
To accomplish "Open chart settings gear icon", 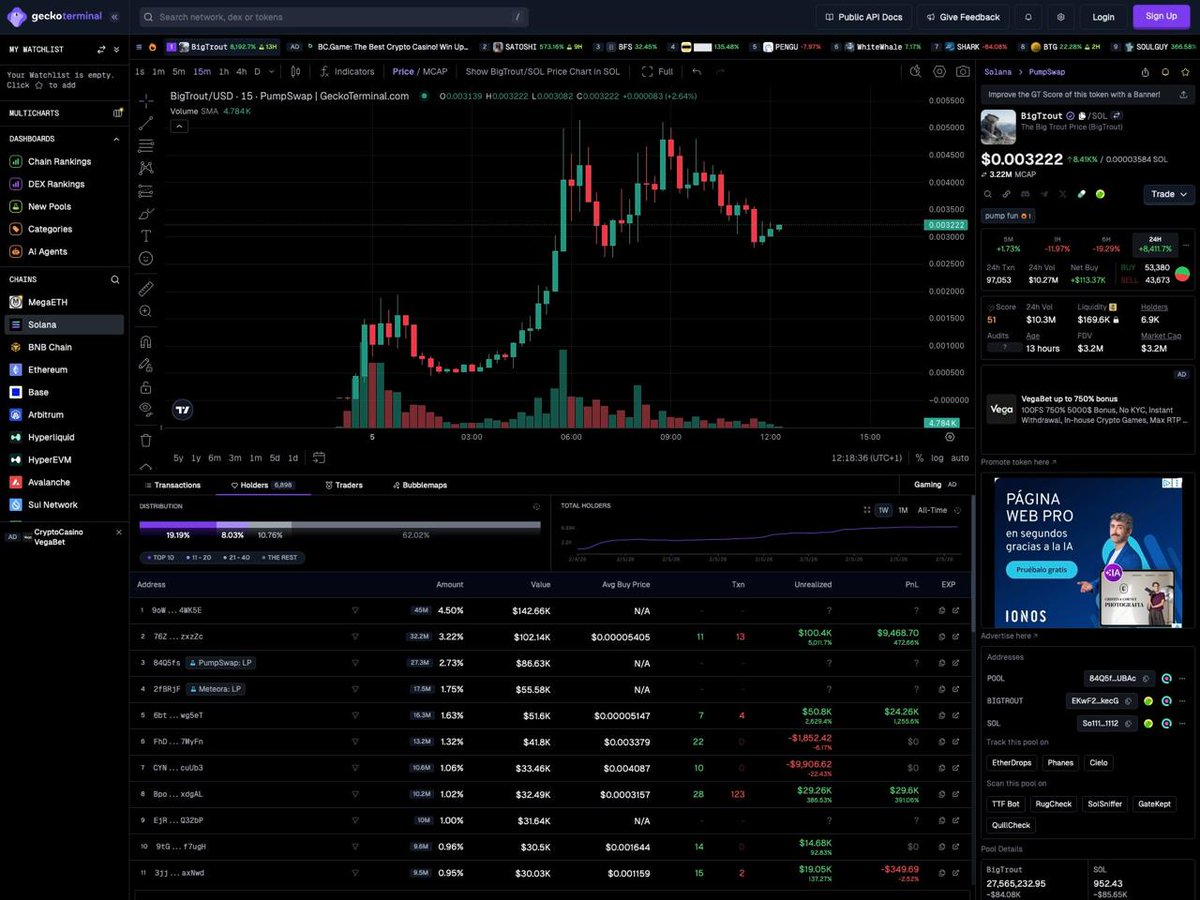I will [x=939, y=71].
